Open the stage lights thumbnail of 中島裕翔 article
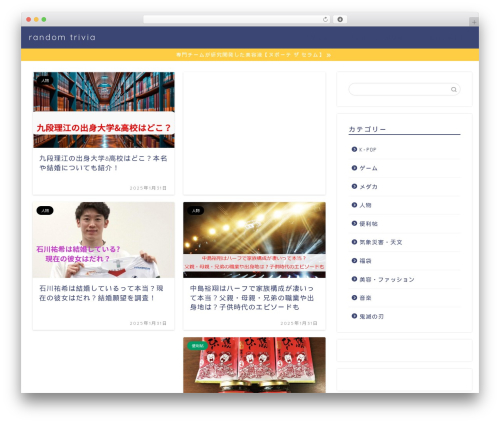This screenshot has width=500, height=423. point(254,240)
